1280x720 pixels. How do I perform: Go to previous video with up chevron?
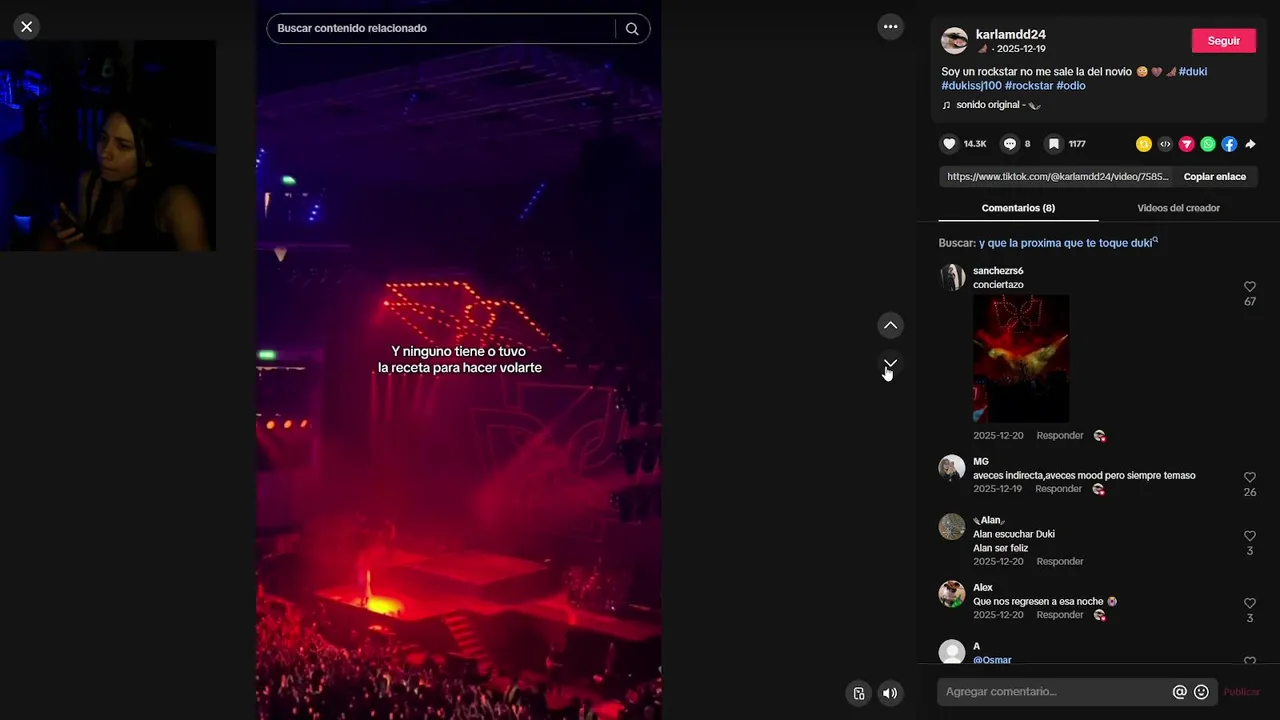click(x=890, y=325)
